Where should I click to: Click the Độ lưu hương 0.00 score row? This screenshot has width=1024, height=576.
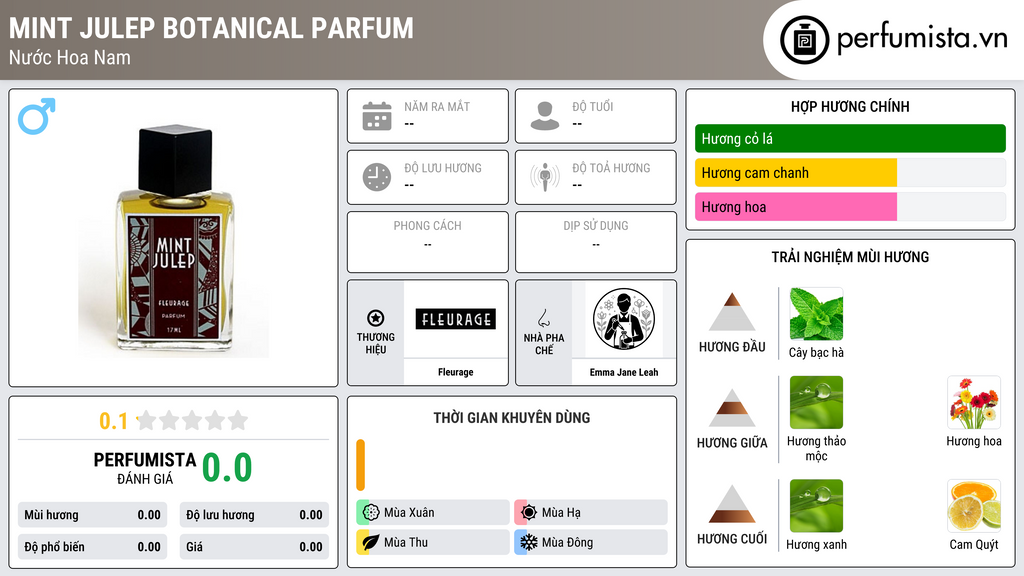coord(254,515)
